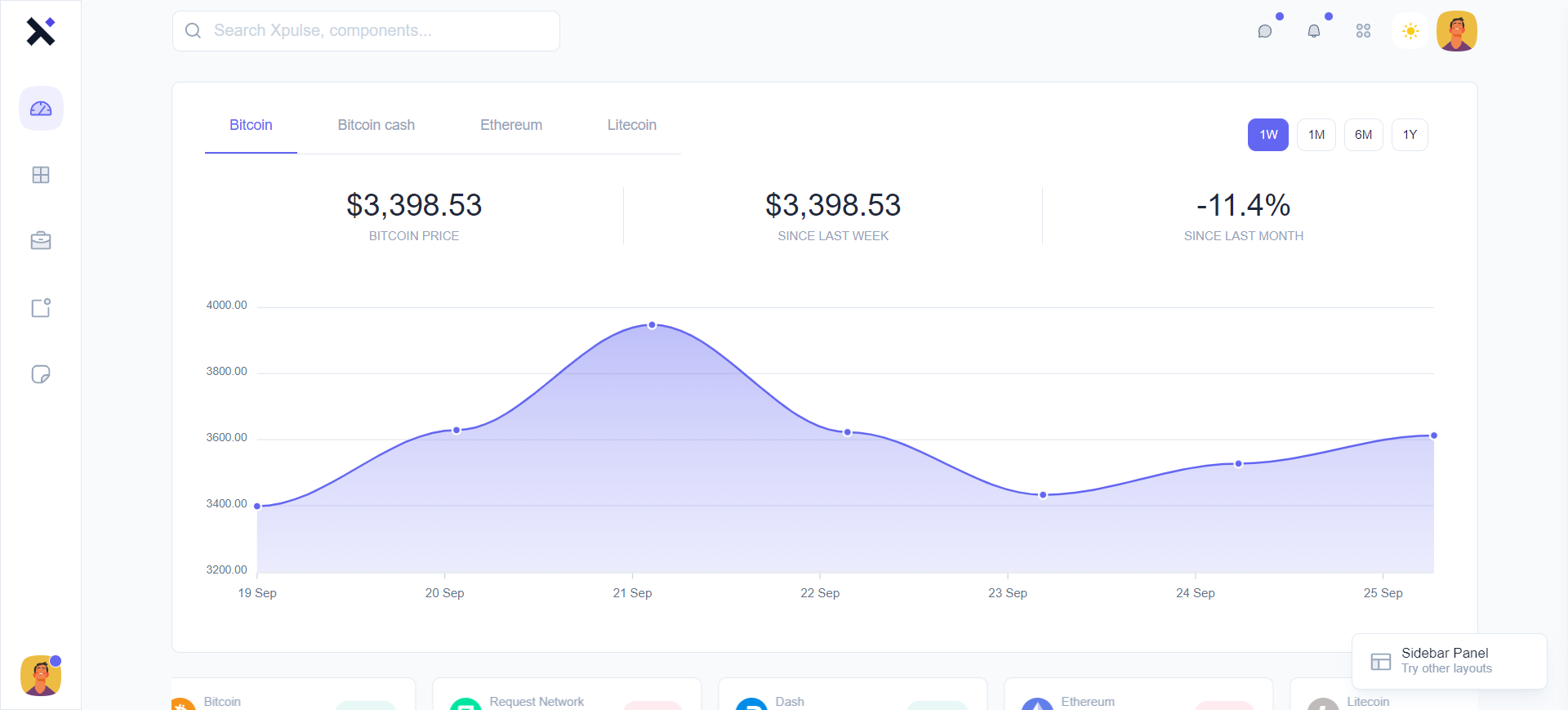Toggle the sun light/dark theme switch
The image size is (1568, 710).
1410,31
